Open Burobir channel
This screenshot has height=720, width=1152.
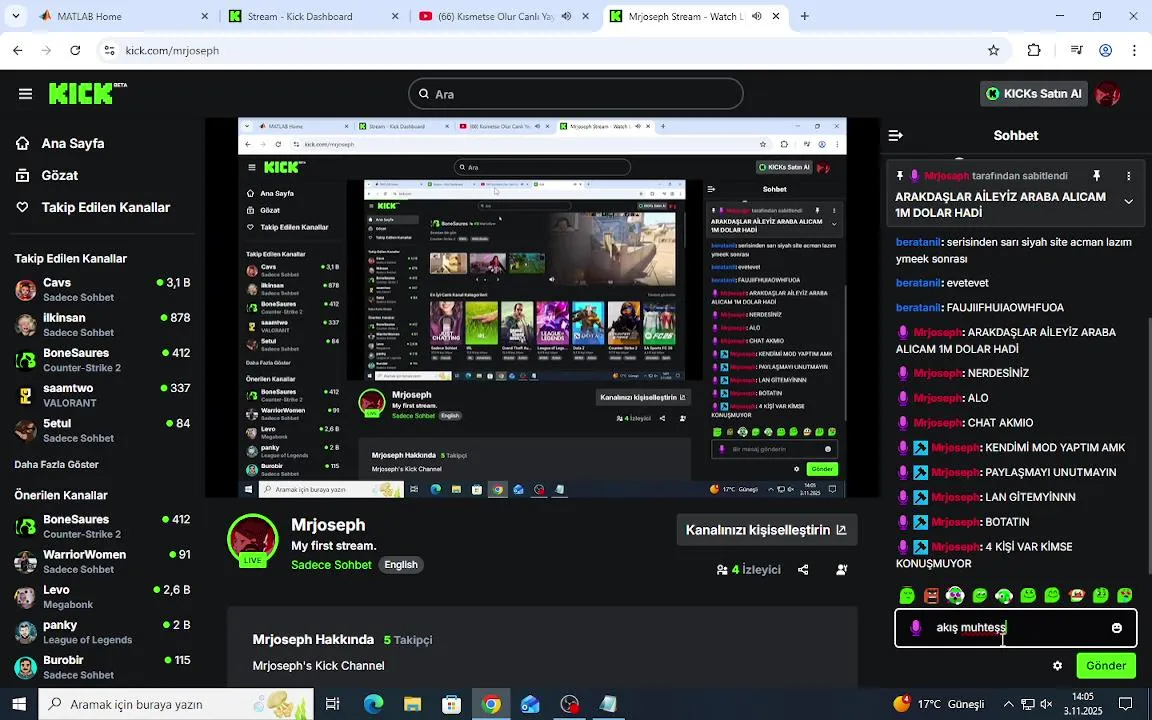pos(103,667)
